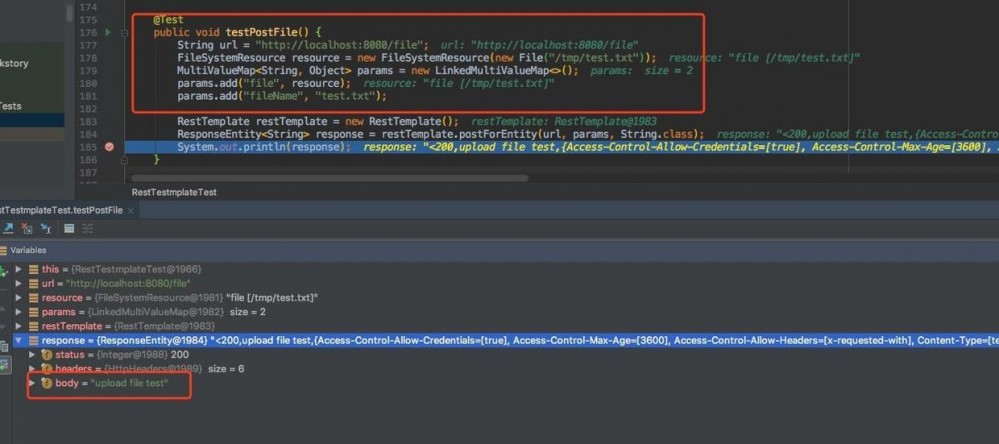Click the @Test annotation on line 175
The image size is (999, 444).
pos(168,20)
